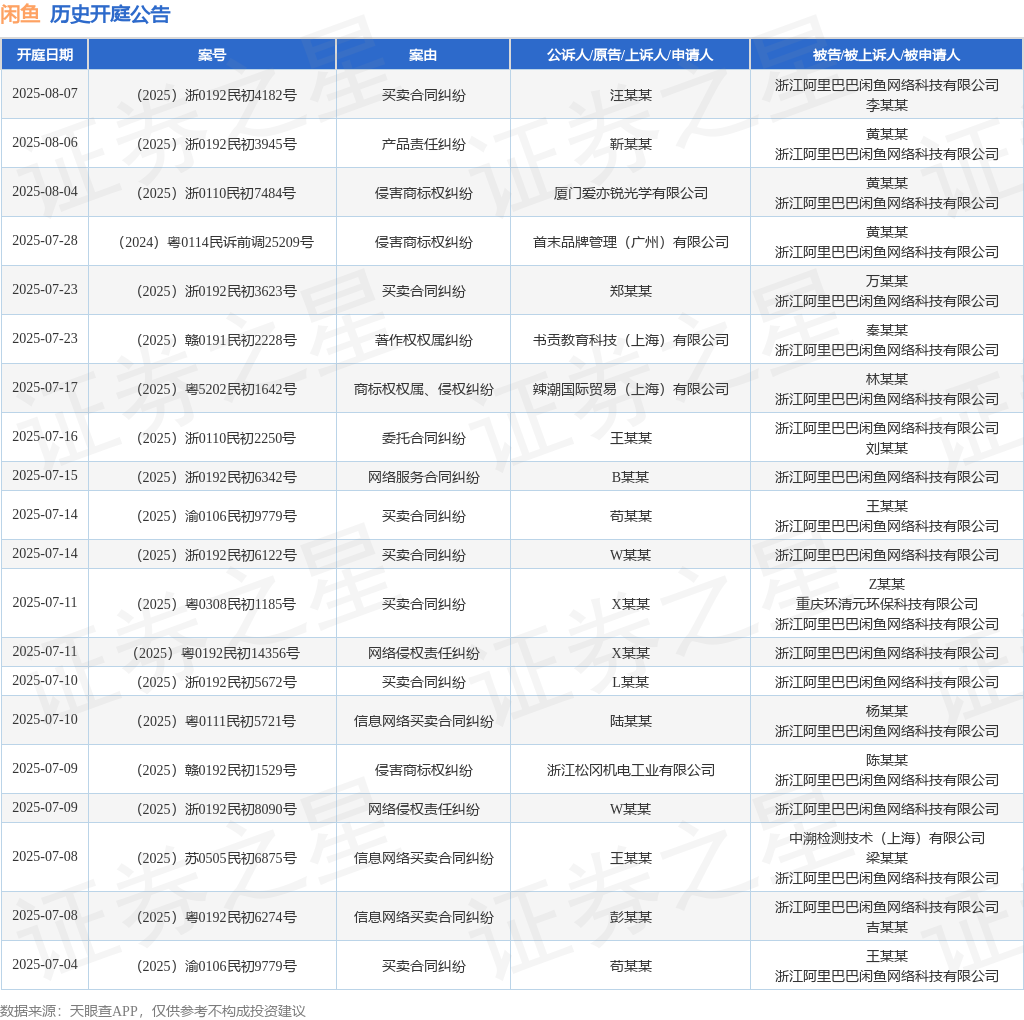This screenshot has width=1024, height=1020.
Task: Click plaintiff 首末品牌管理（广州）有限公司
Action: click(630, 242)
